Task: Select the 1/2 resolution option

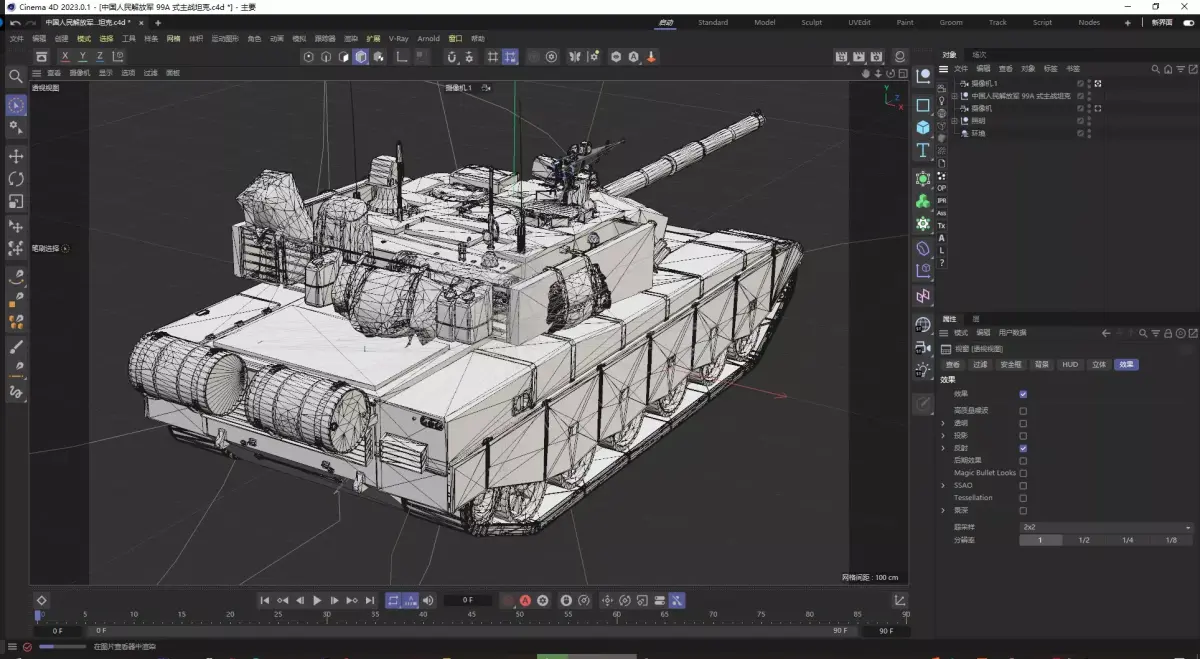Action: [1084, 540]
